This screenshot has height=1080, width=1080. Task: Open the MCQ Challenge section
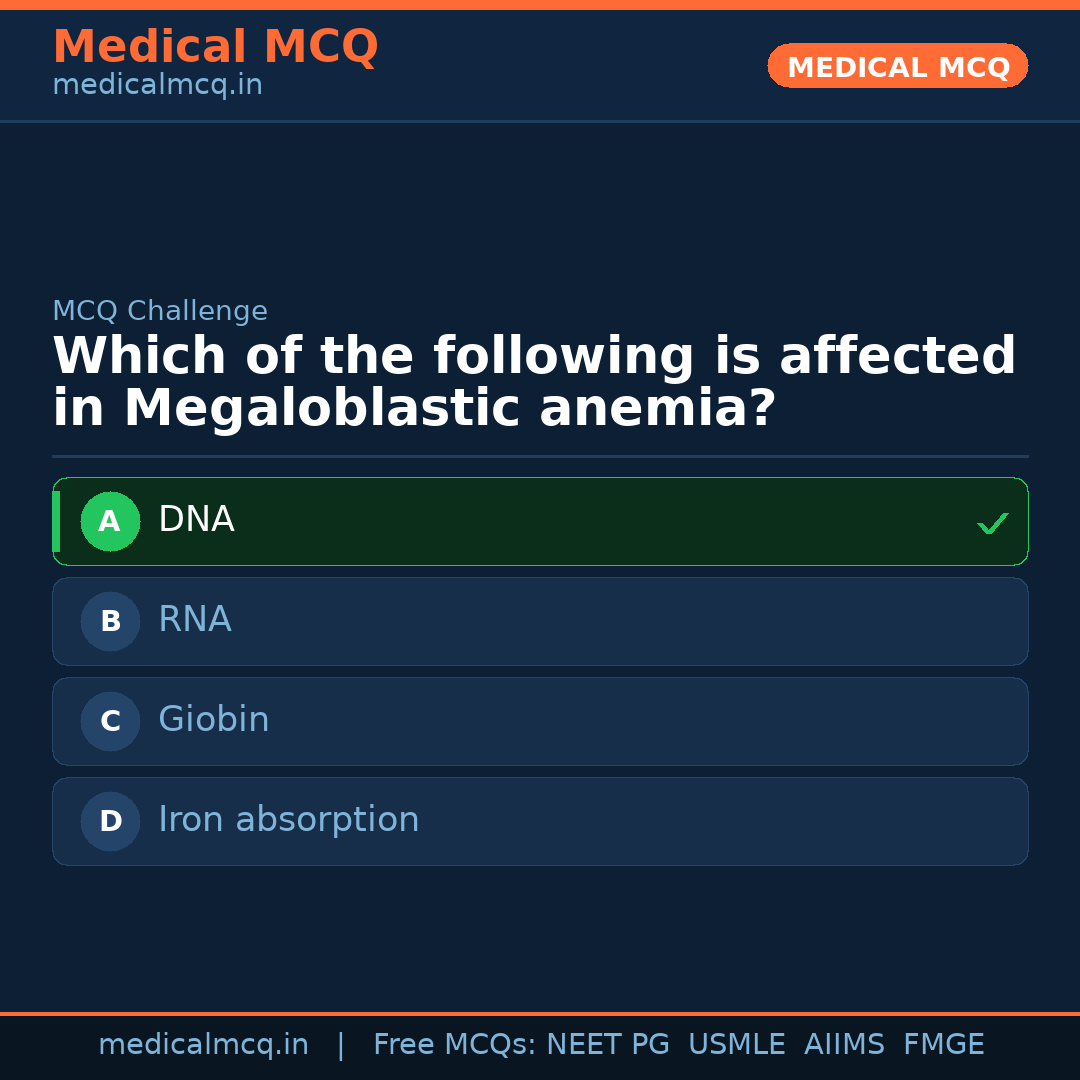pyautogui.click(x=160, y=311)
